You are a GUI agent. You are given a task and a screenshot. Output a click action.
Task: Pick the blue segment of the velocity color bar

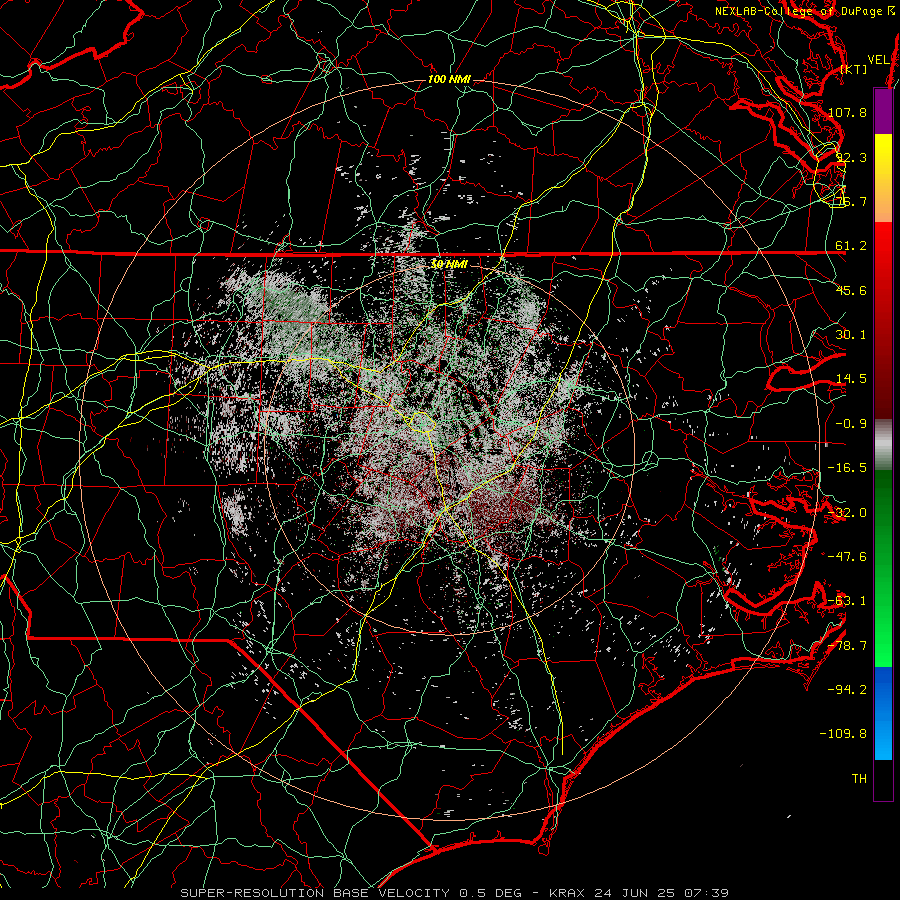883,713
